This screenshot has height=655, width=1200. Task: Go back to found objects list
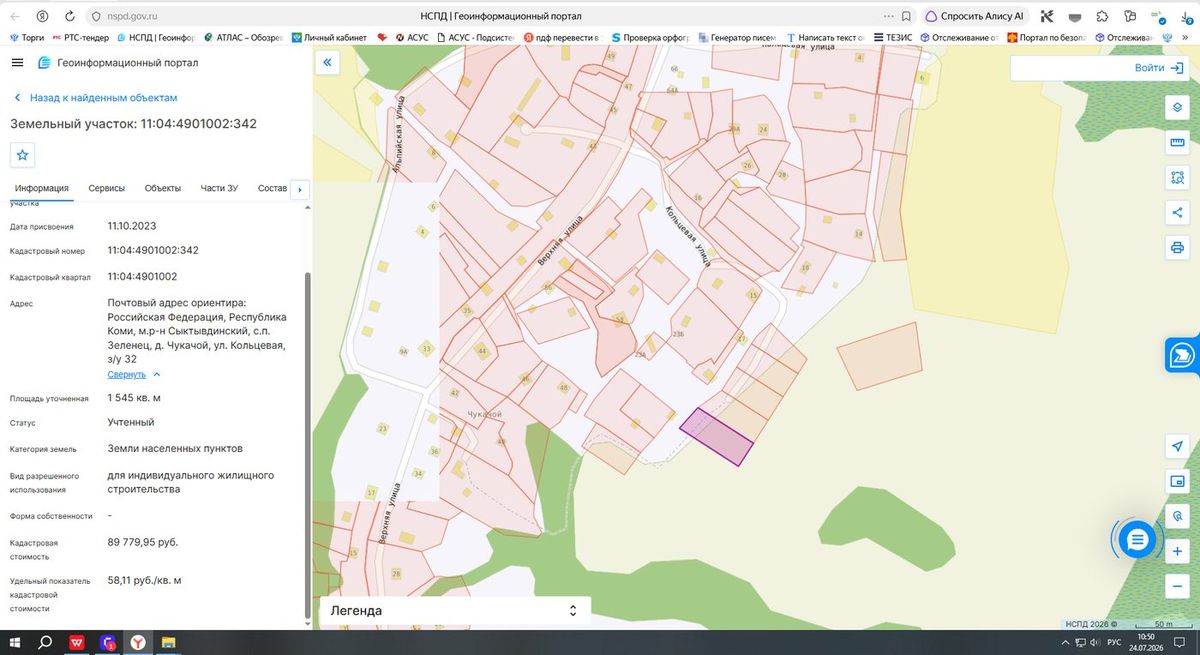(x=96, y=98)
